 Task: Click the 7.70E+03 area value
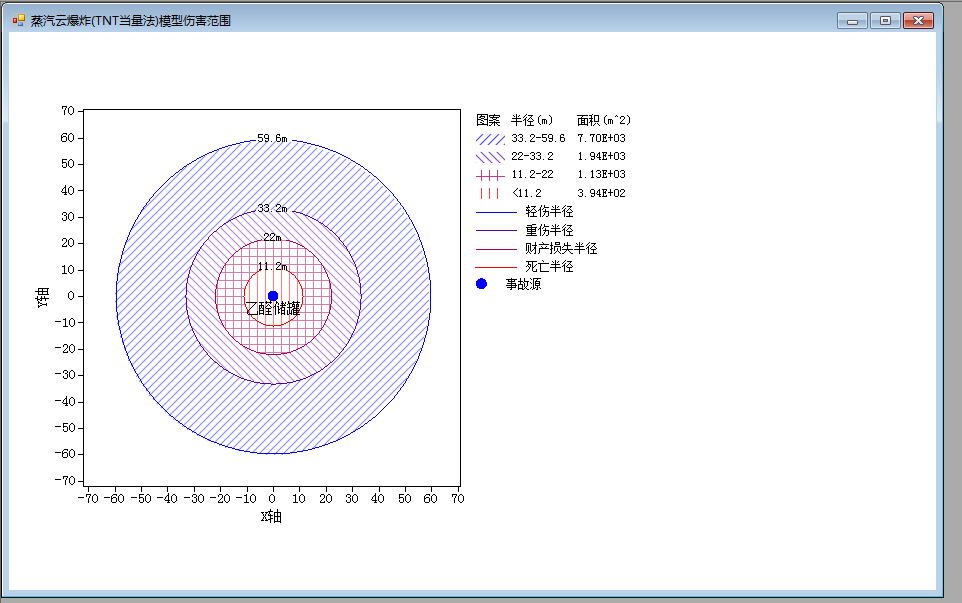coord(601,139)
